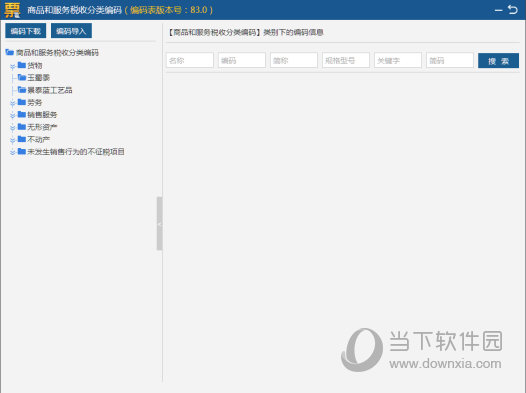Click the folder icon beside 销售服务
The image size is (526, 393).
[x=22, y=114]
